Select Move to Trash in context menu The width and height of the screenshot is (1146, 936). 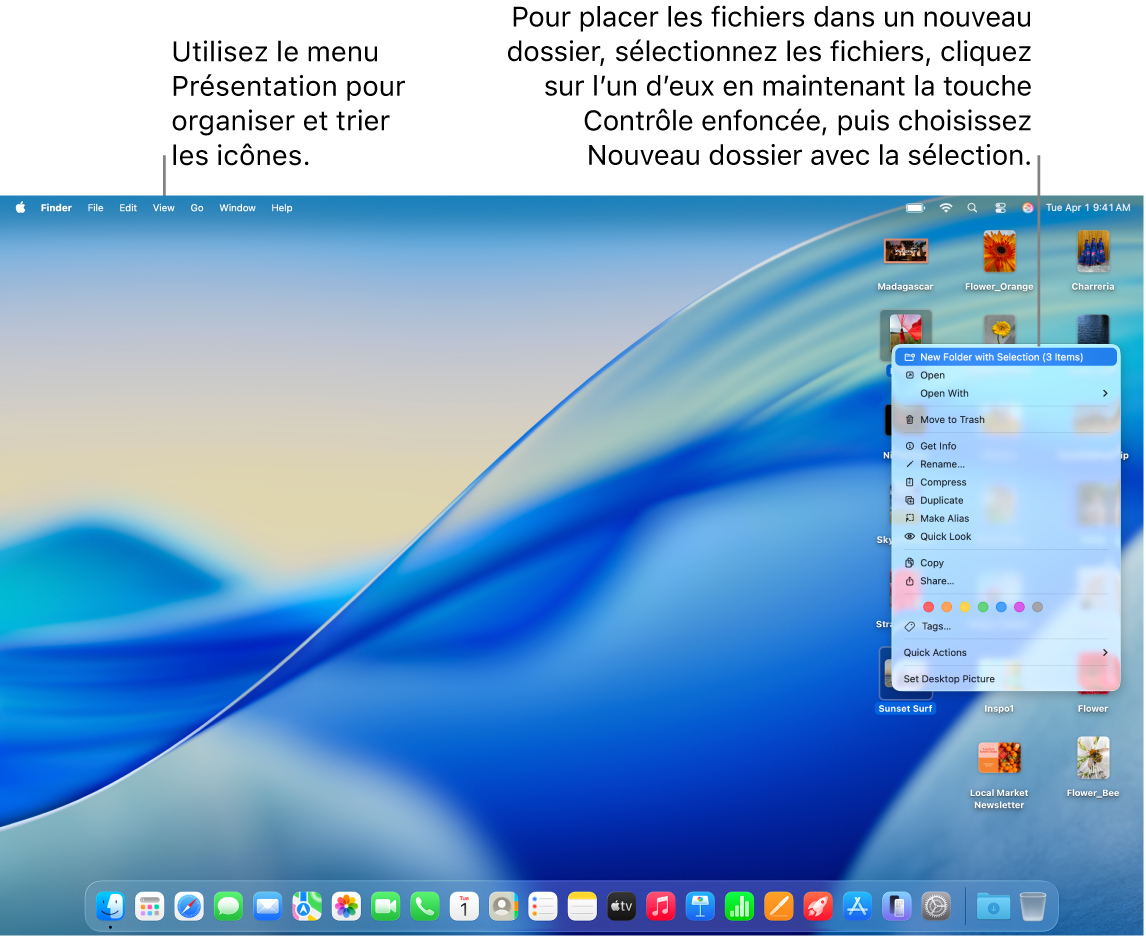[x=952, y=420]
